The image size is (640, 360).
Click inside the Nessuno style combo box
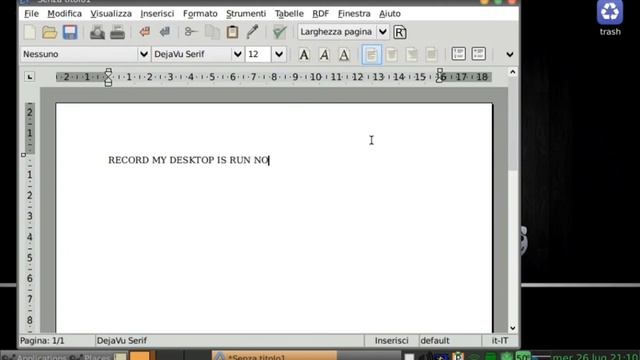click(79, 54)
